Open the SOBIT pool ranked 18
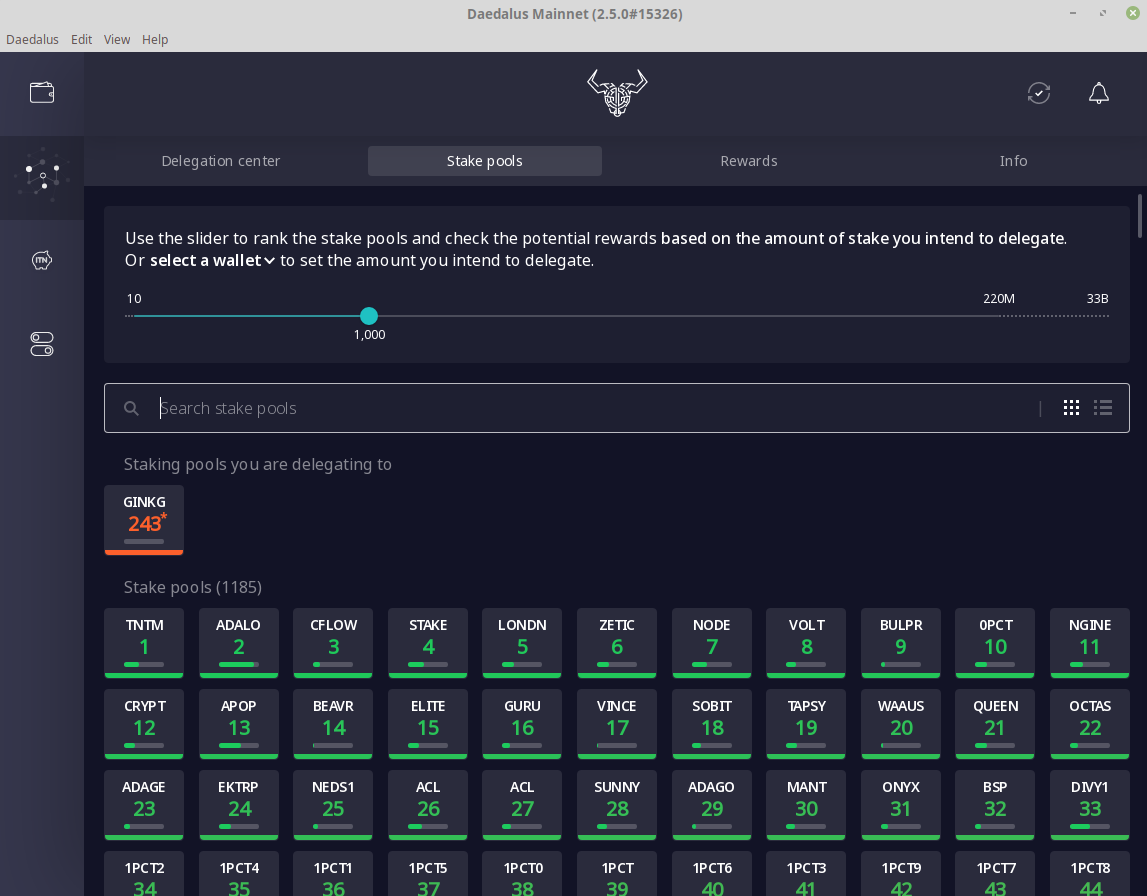 pyautogui.click(x=712, y=724)
